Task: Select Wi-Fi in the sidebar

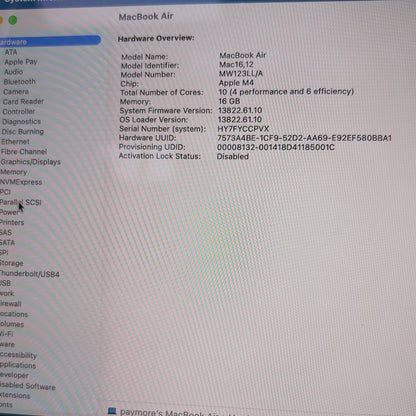Action: pos(7,334)
